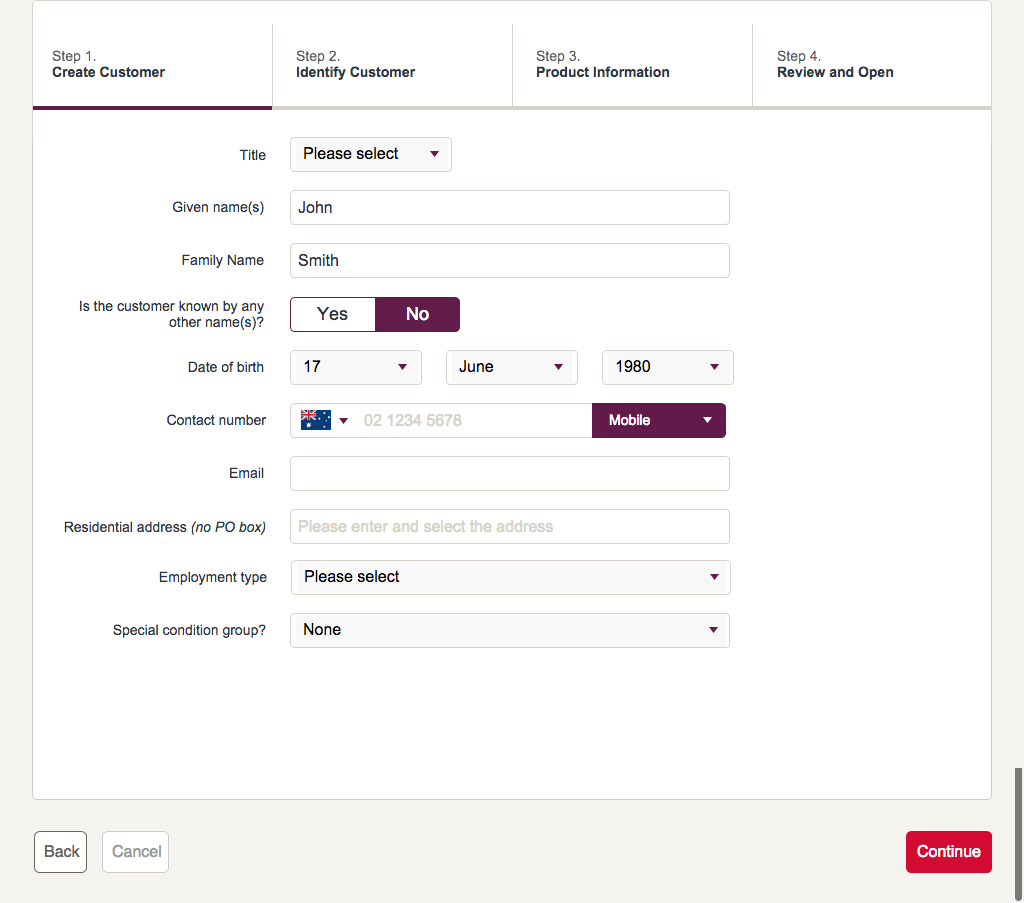The width and height of the screenshot is (1024, 903).
Task: Select No for other names toggle
Action: (x=417, y=314)
